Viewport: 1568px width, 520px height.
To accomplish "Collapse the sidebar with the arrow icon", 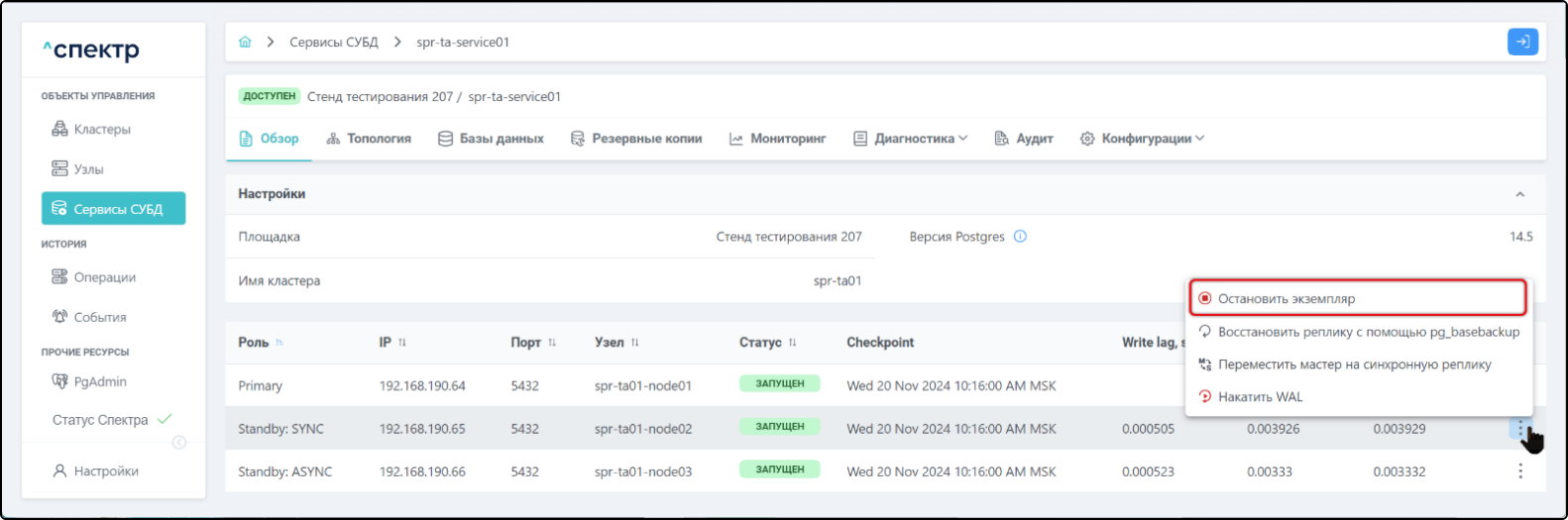I will [x=179, y=442].
